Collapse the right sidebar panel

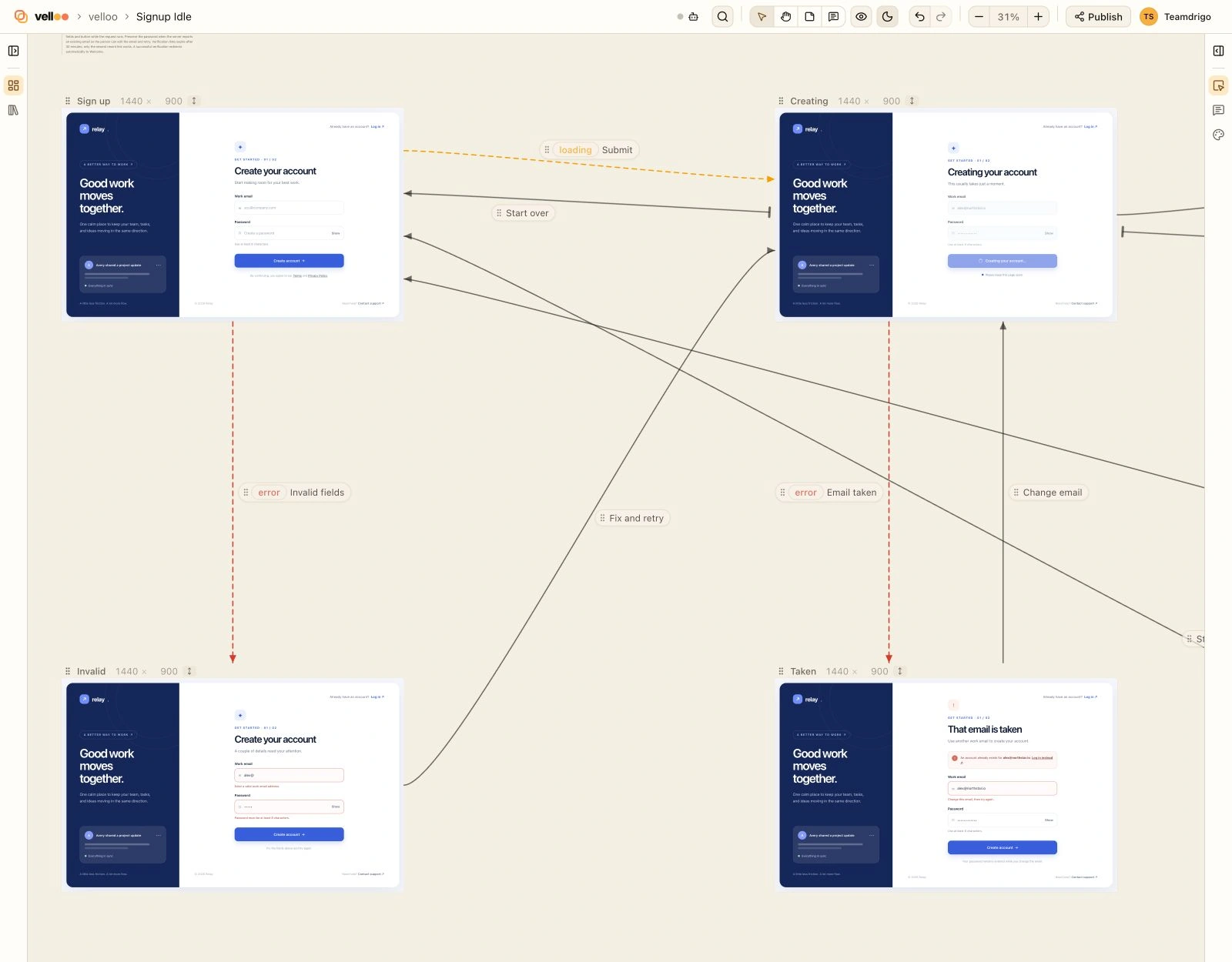point(1218,51)
